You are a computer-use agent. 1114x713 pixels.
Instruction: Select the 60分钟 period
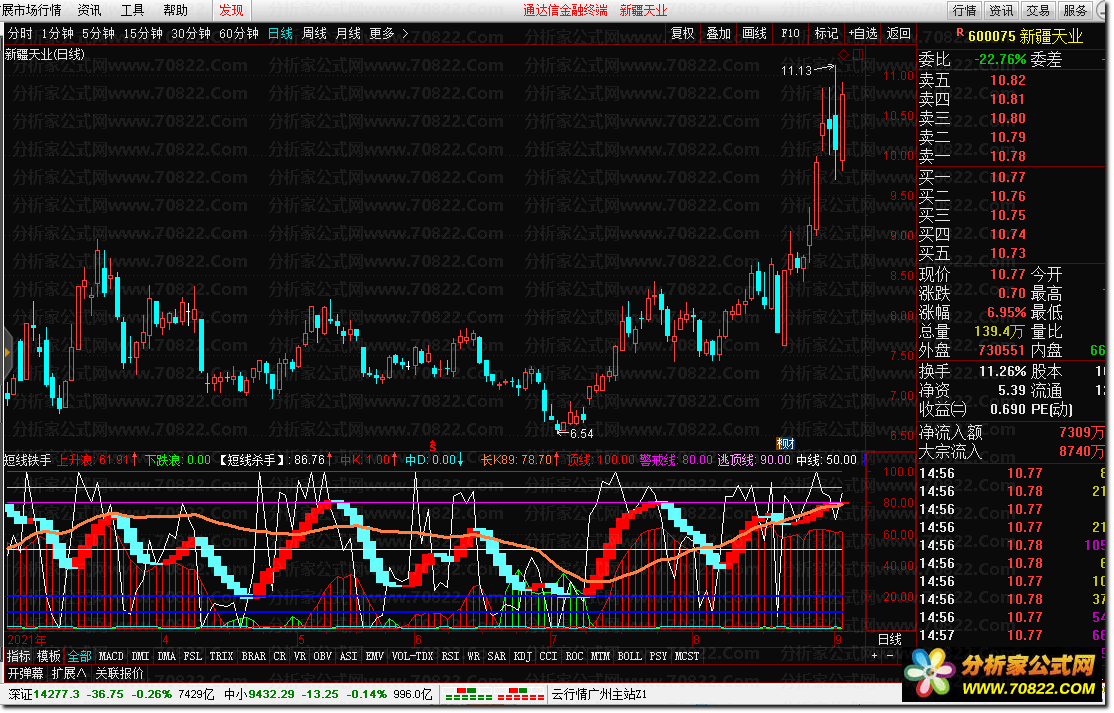239,33
